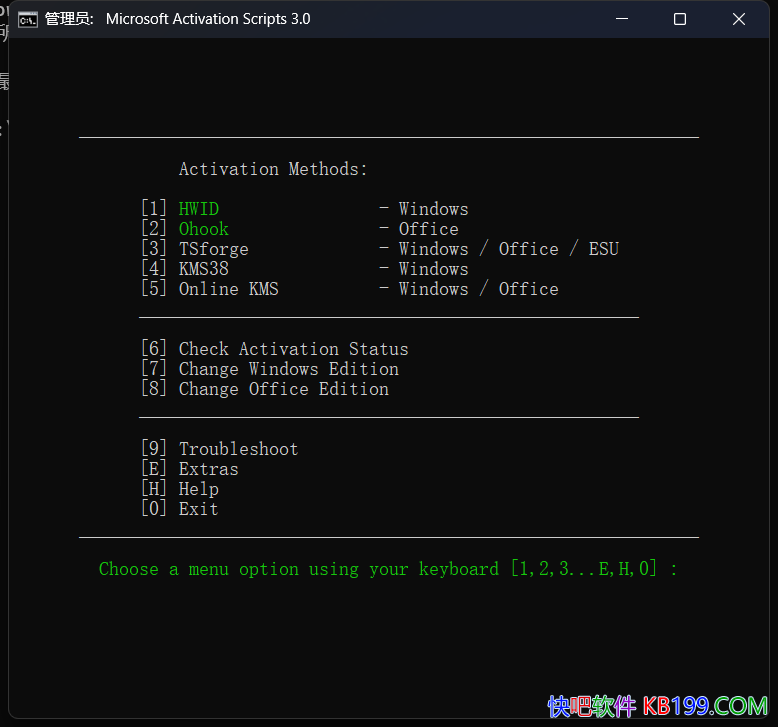Image resolution: width=778 pixels, height=727 pixels.
Task: Pick the Online KMS menu entry
Action: tap(228, 289)
